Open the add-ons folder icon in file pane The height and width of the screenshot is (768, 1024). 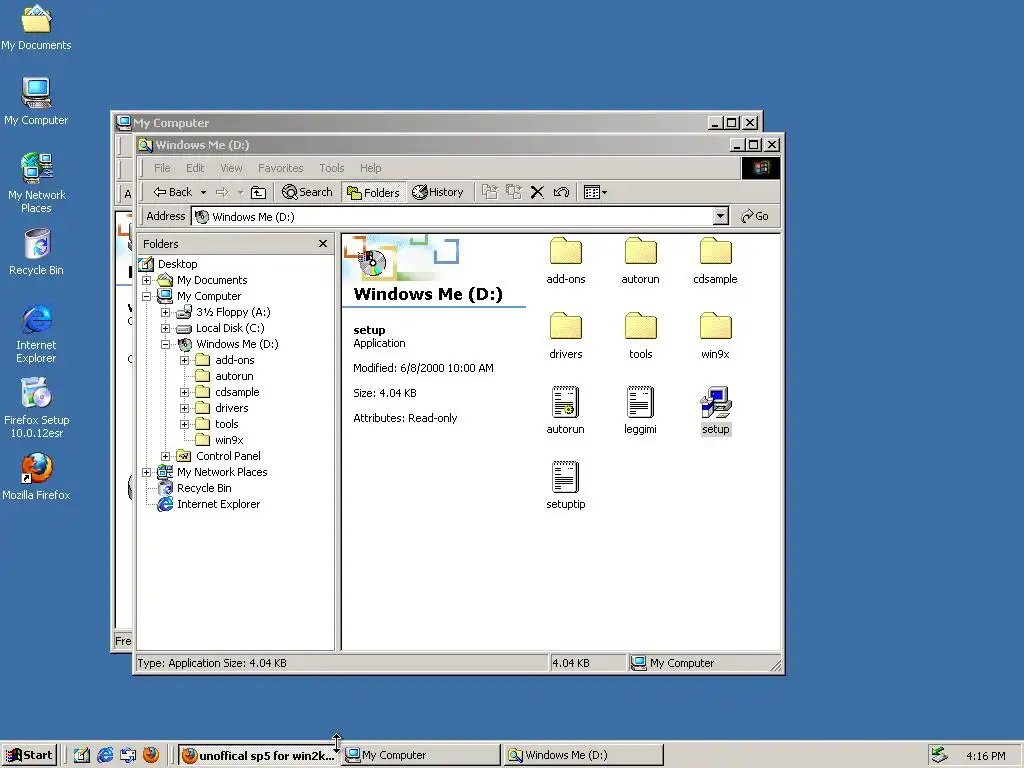coord(566,251)
